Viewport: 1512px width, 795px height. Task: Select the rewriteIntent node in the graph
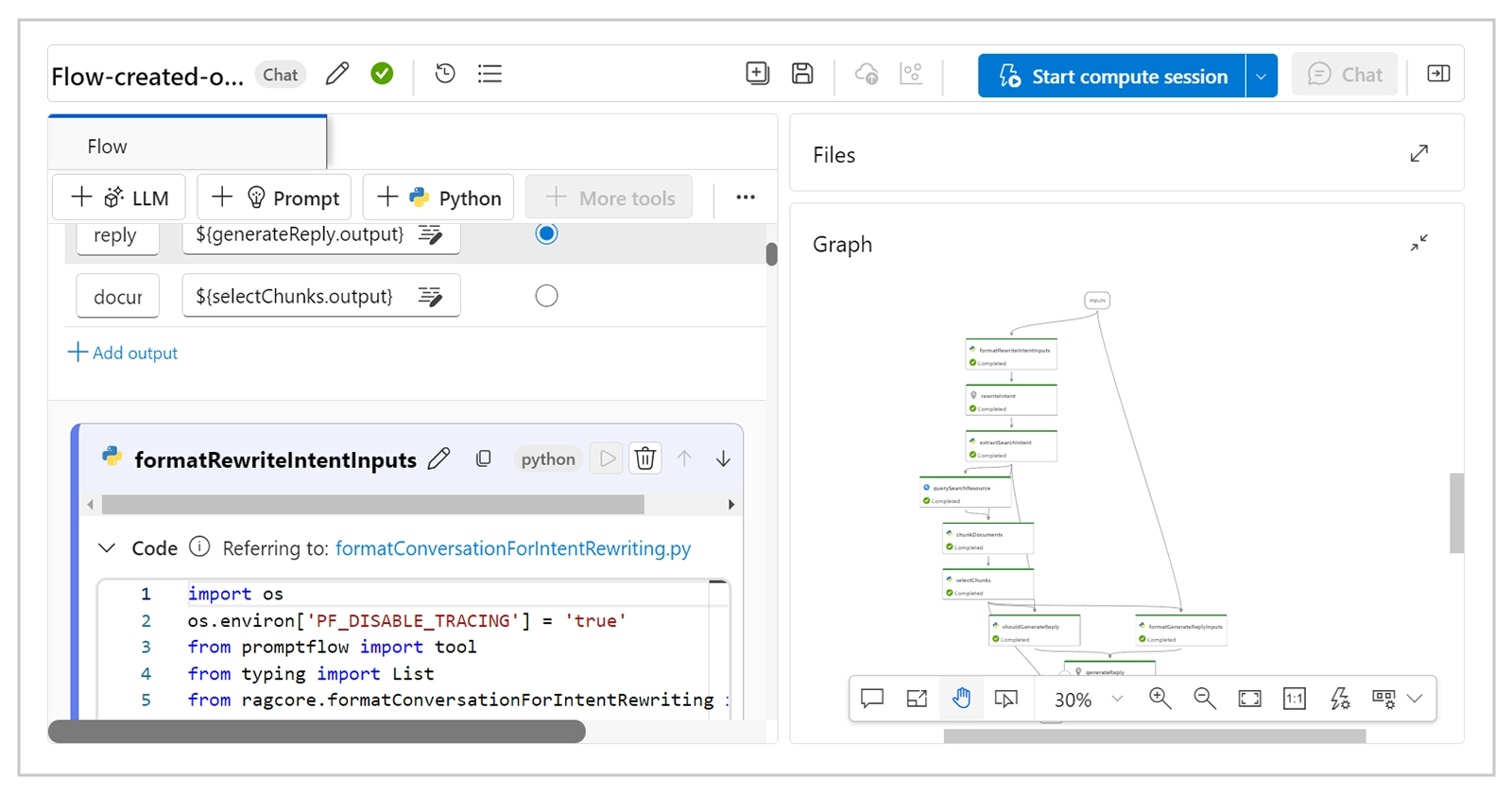point(1011,401)
